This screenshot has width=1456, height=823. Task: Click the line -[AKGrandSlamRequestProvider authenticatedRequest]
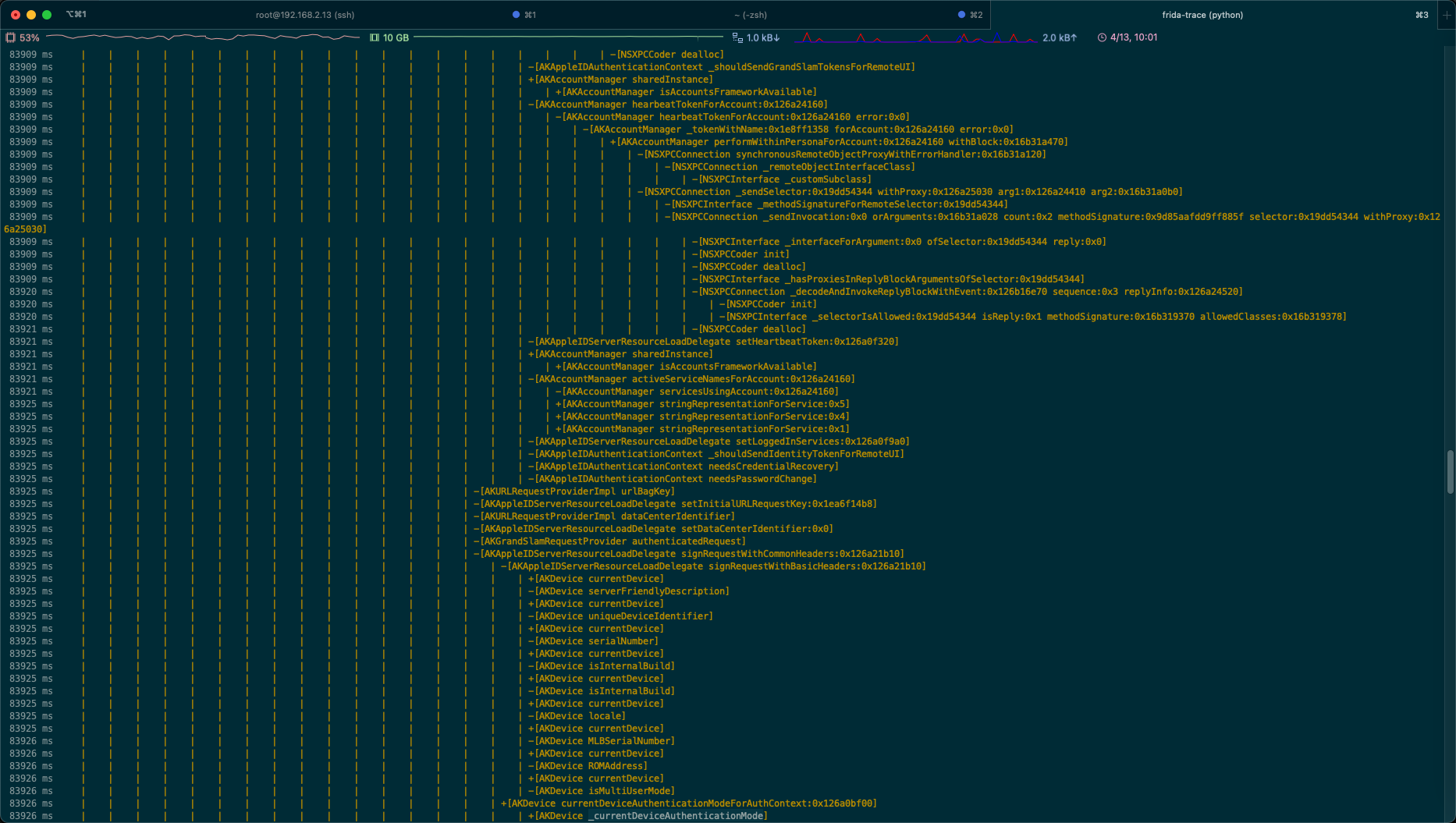tap(609, 541)
